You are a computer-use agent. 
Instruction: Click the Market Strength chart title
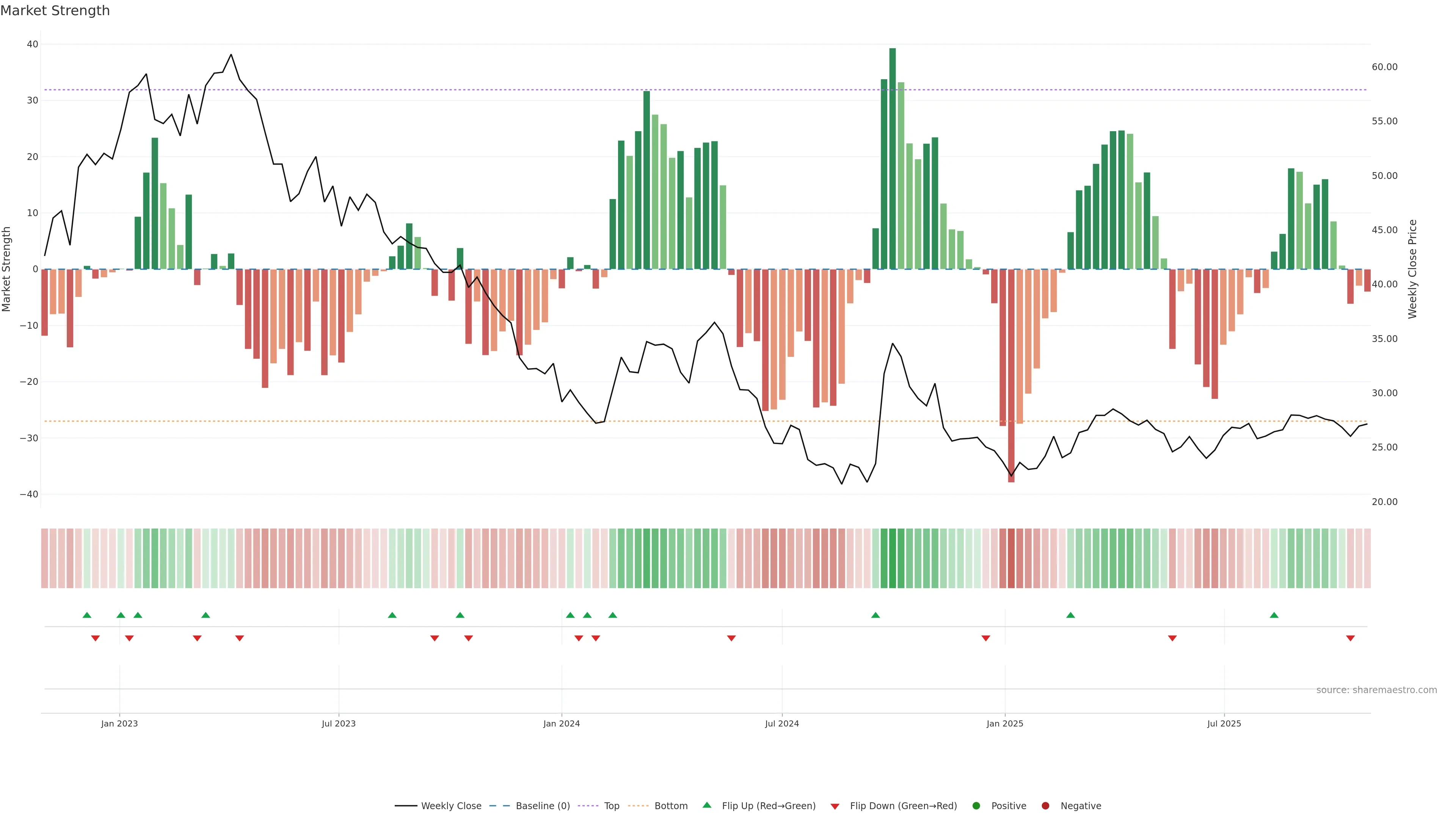pyautogui.click(x=55, y=11)
